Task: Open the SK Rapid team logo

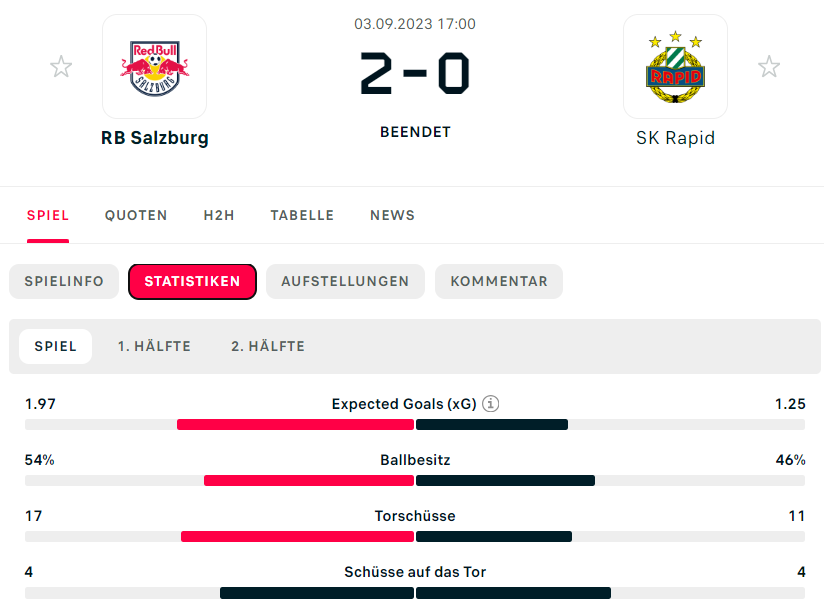Action: [675, 67]
